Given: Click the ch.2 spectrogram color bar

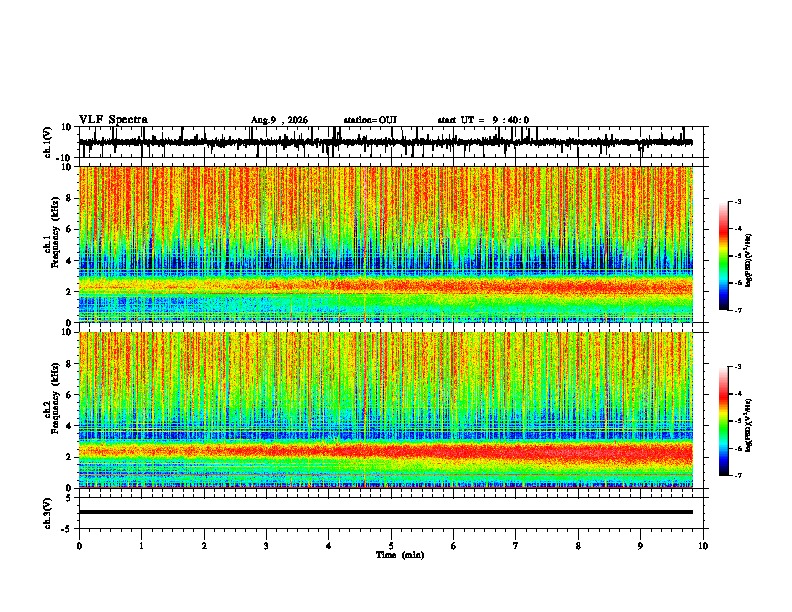Looking at the screenshot, I should [x=723, y=421].
